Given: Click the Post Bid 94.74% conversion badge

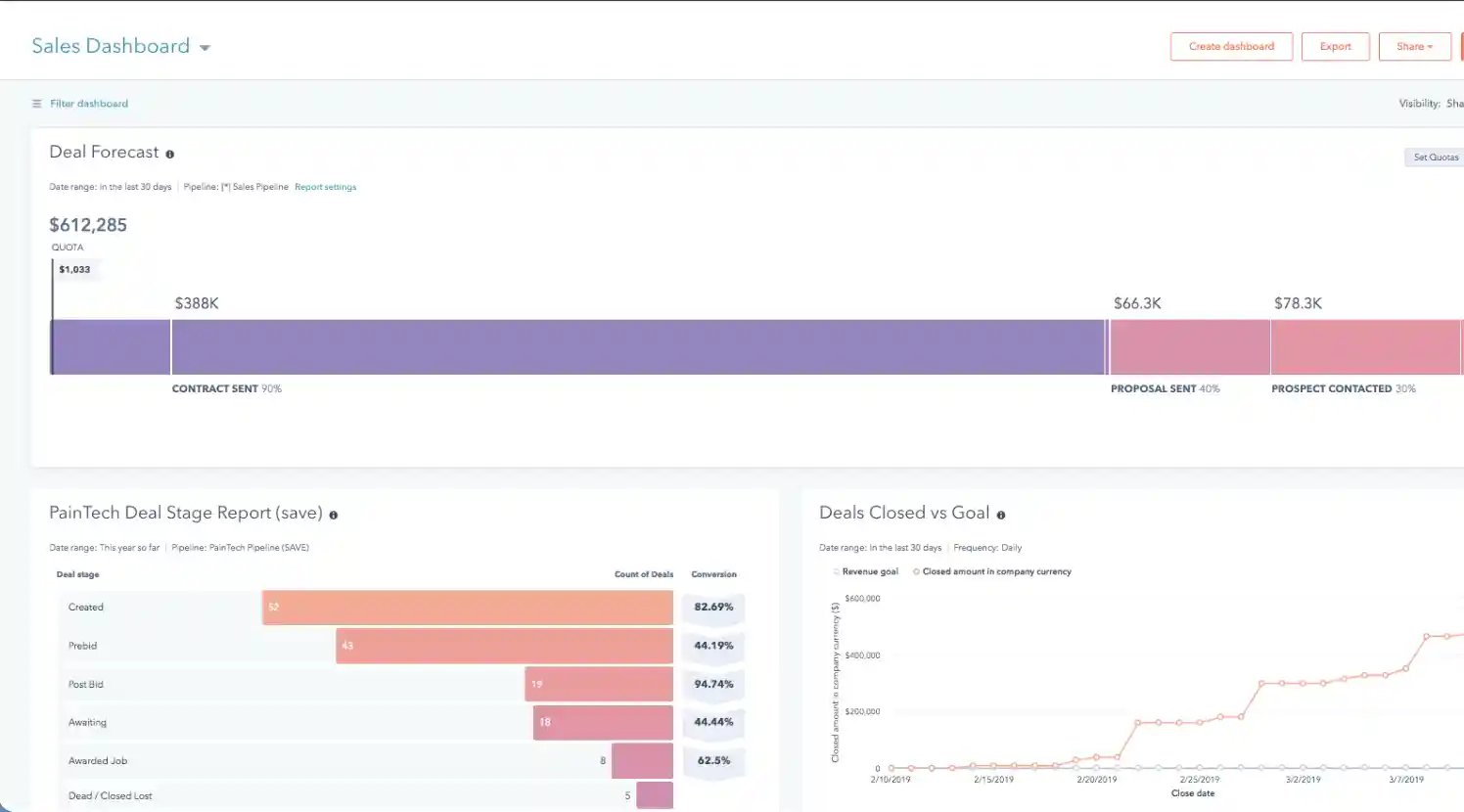Looking at the screenshot, I should click(x=713, y=684).
